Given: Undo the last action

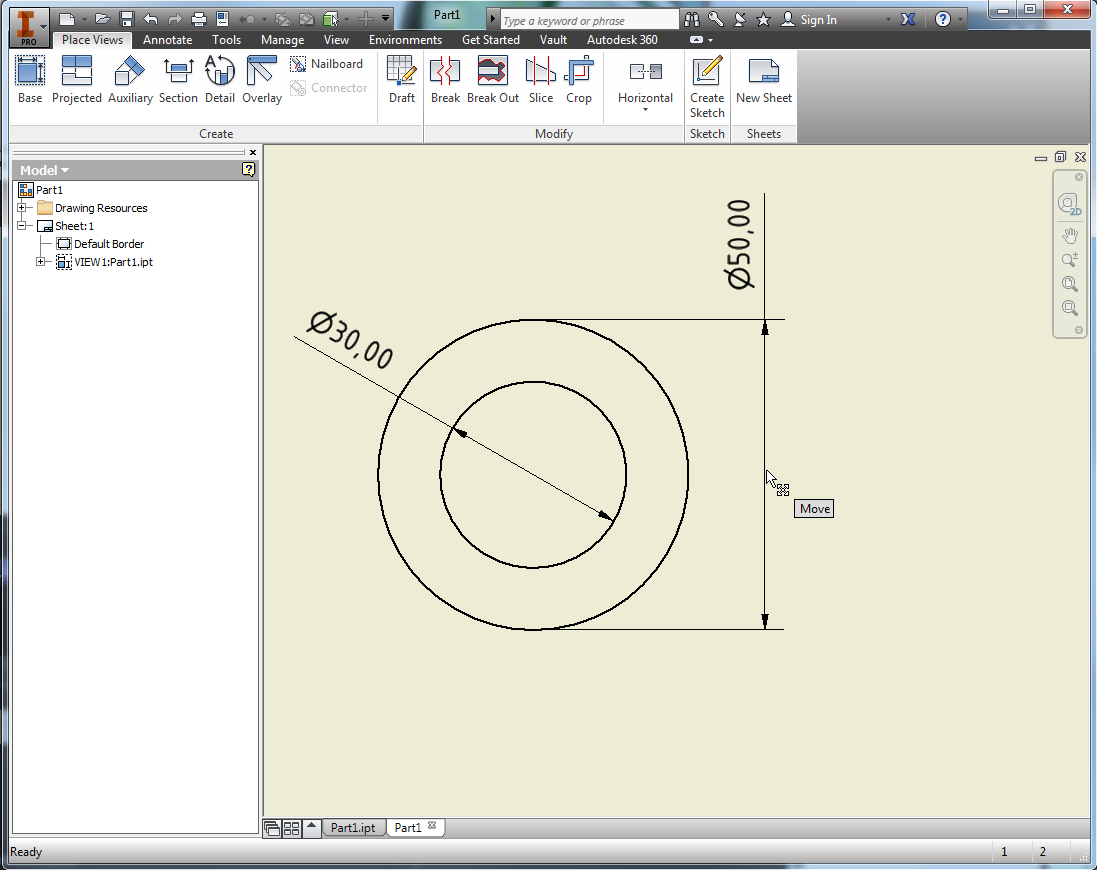Looking at the screenshot, I should coord(150,19).
